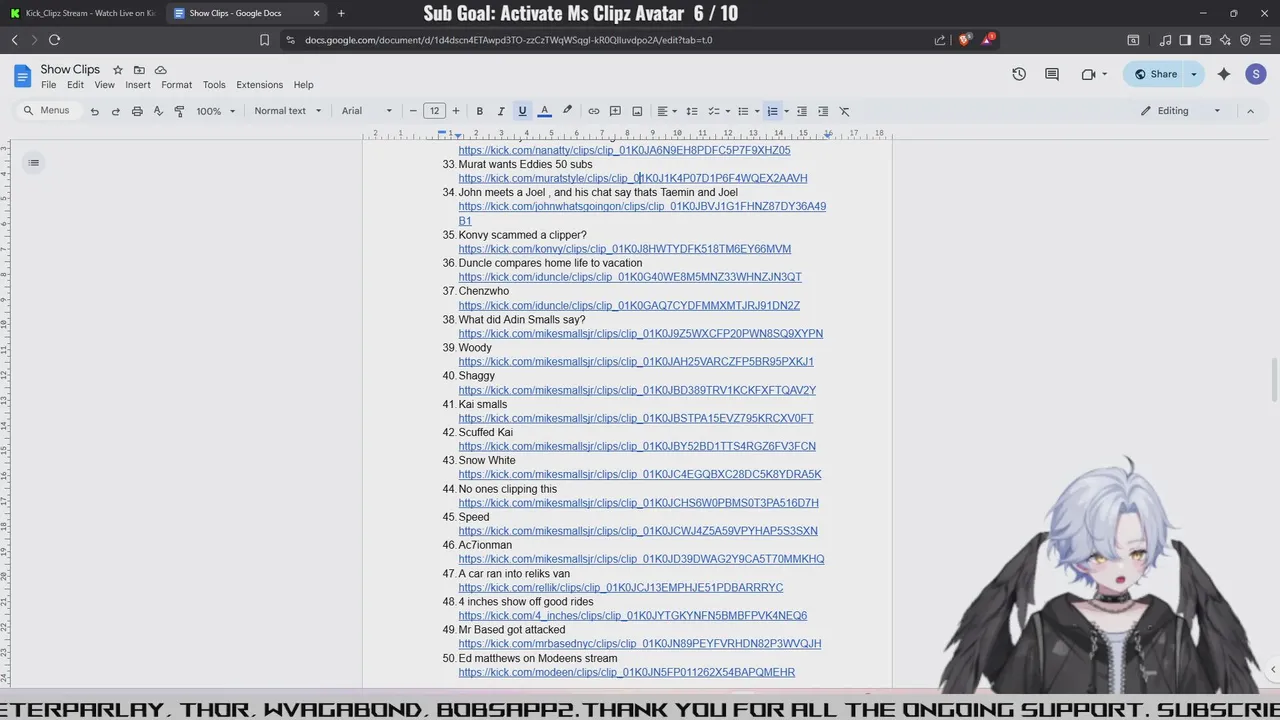Open Normal text style dropdown
This screenshot has width=1280, height=720.
288,111
